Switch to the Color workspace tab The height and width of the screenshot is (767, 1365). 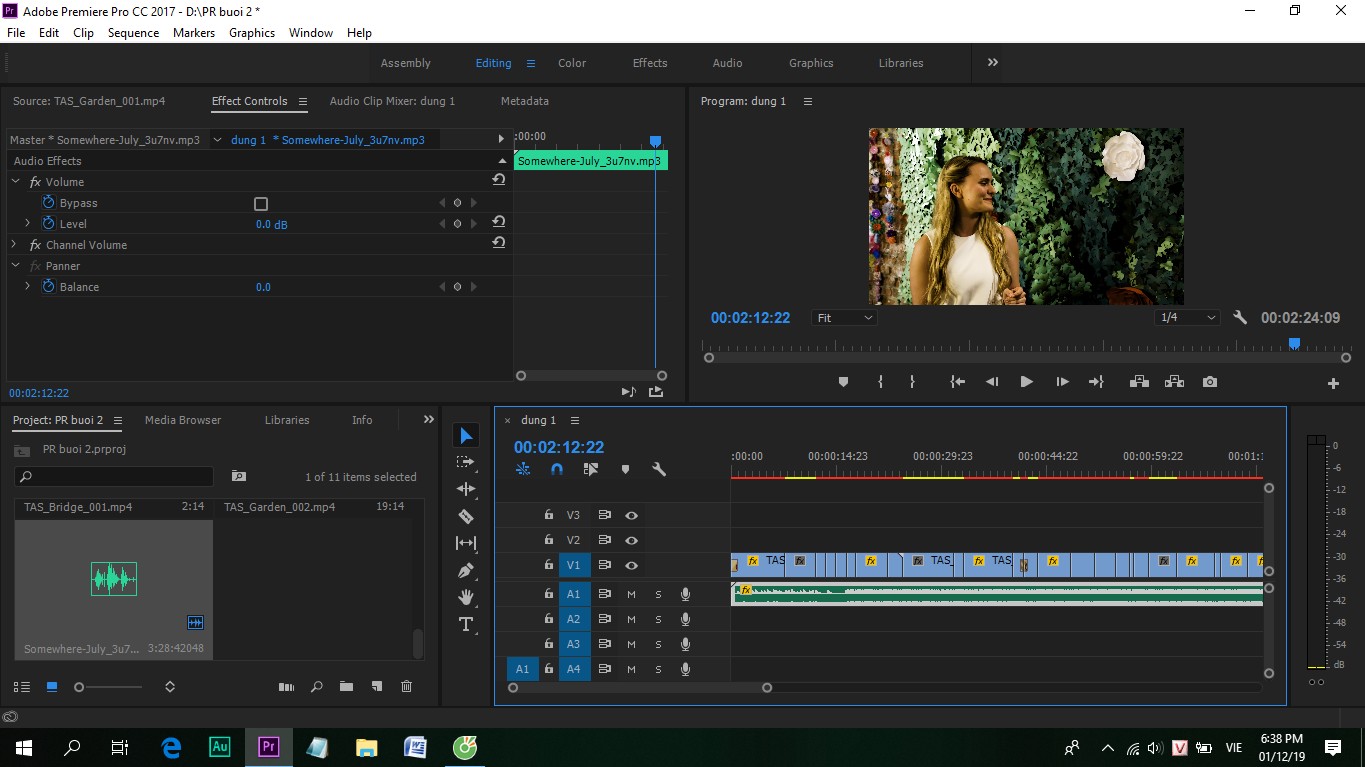[x=572, y=63]
